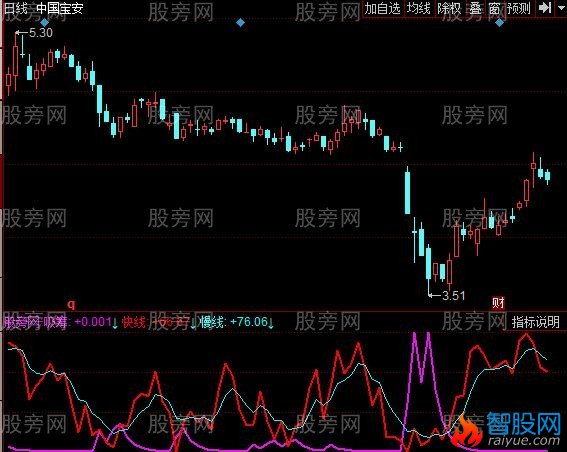567x452 pixels.
Task: Toggle the 除权 ex-rights adjustment
Action: [449, 8]
